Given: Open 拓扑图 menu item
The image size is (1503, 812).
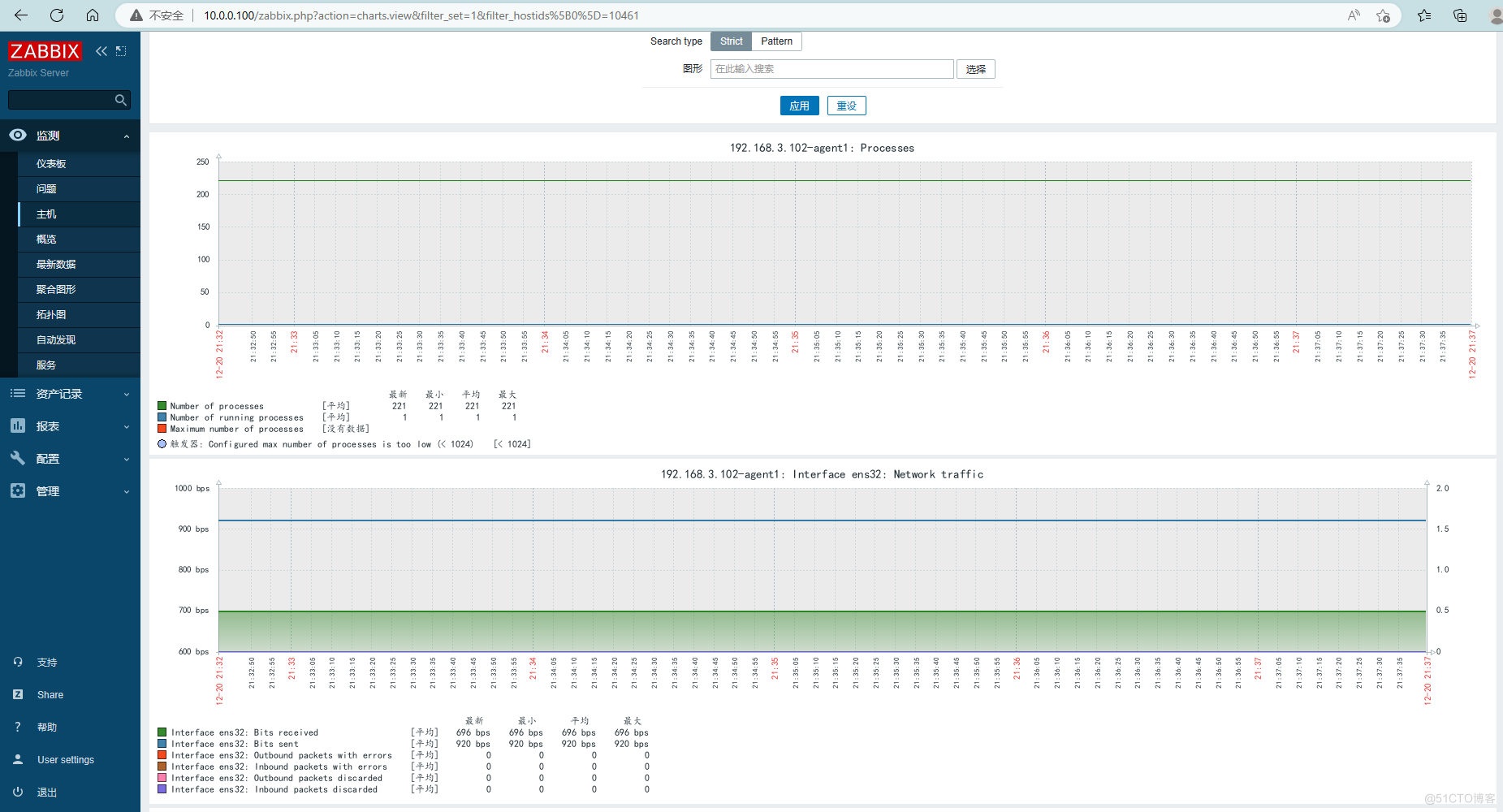Looking at the screenshot, I should (x=79, y=315).
